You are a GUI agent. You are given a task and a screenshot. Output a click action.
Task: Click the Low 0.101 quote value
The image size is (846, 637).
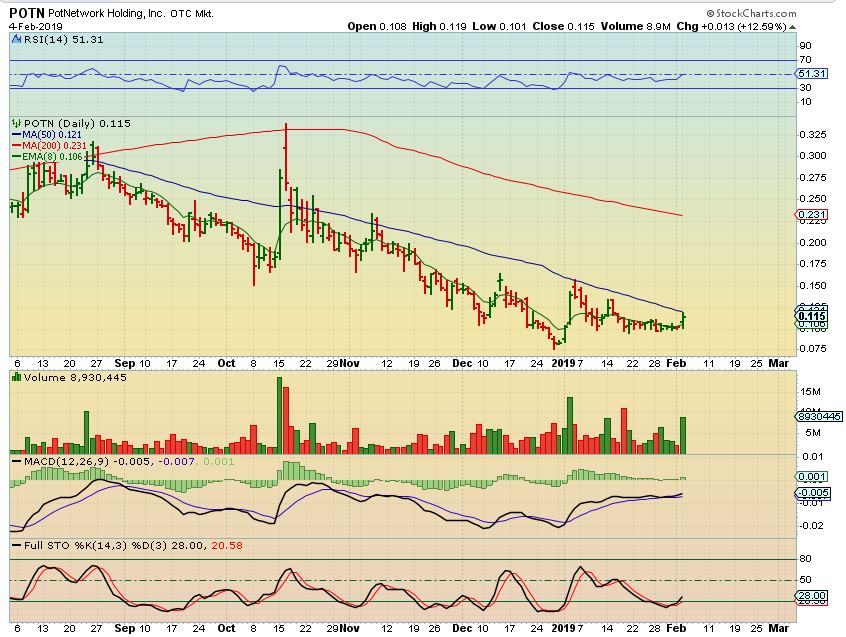[499, 26]
